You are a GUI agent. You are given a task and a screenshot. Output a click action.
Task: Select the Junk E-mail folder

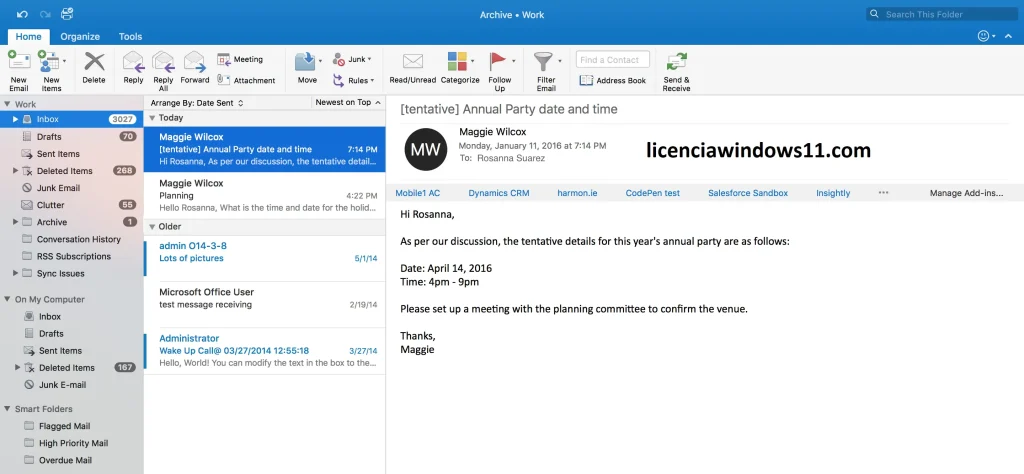point(72,385)
